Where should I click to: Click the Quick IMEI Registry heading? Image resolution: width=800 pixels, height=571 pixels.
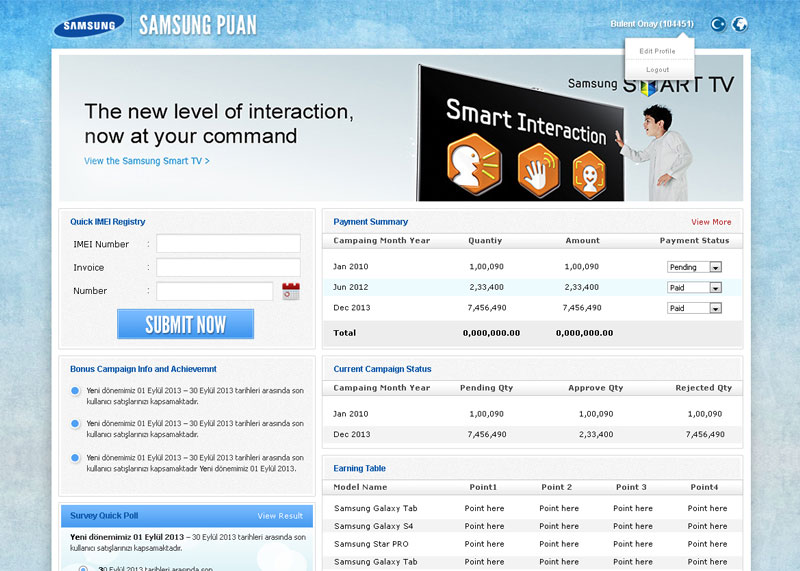point(108,221)
